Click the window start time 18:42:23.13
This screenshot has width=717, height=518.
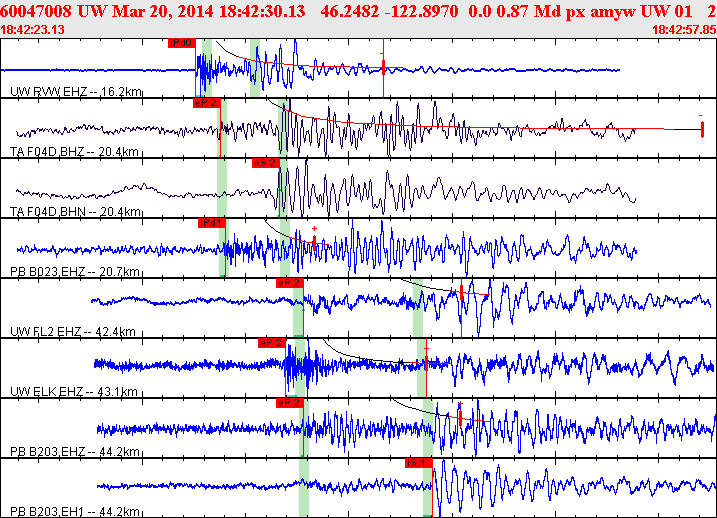click(x=32, y=30)
